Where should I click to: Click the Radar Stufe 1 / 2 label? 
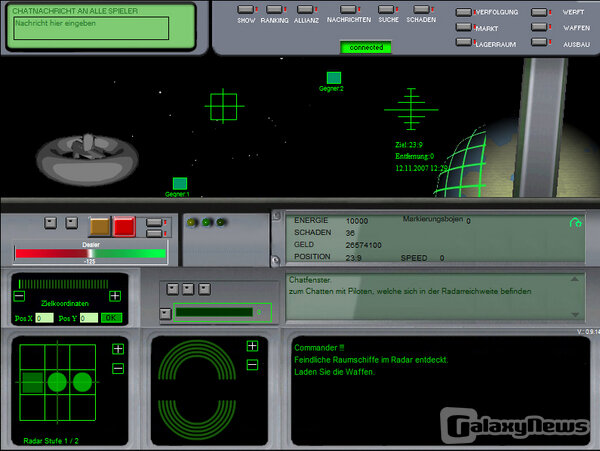coord(51,441)
